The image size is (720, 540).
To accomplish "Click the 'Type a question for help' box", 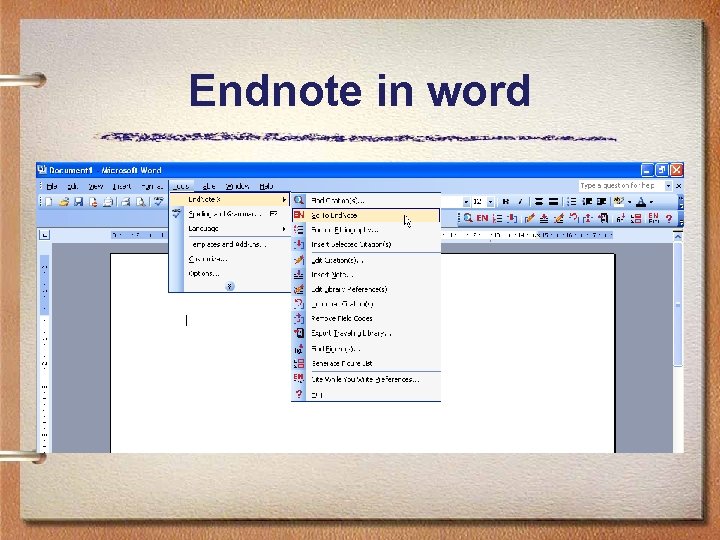I will pyautogui.click(x=621, y=186).
